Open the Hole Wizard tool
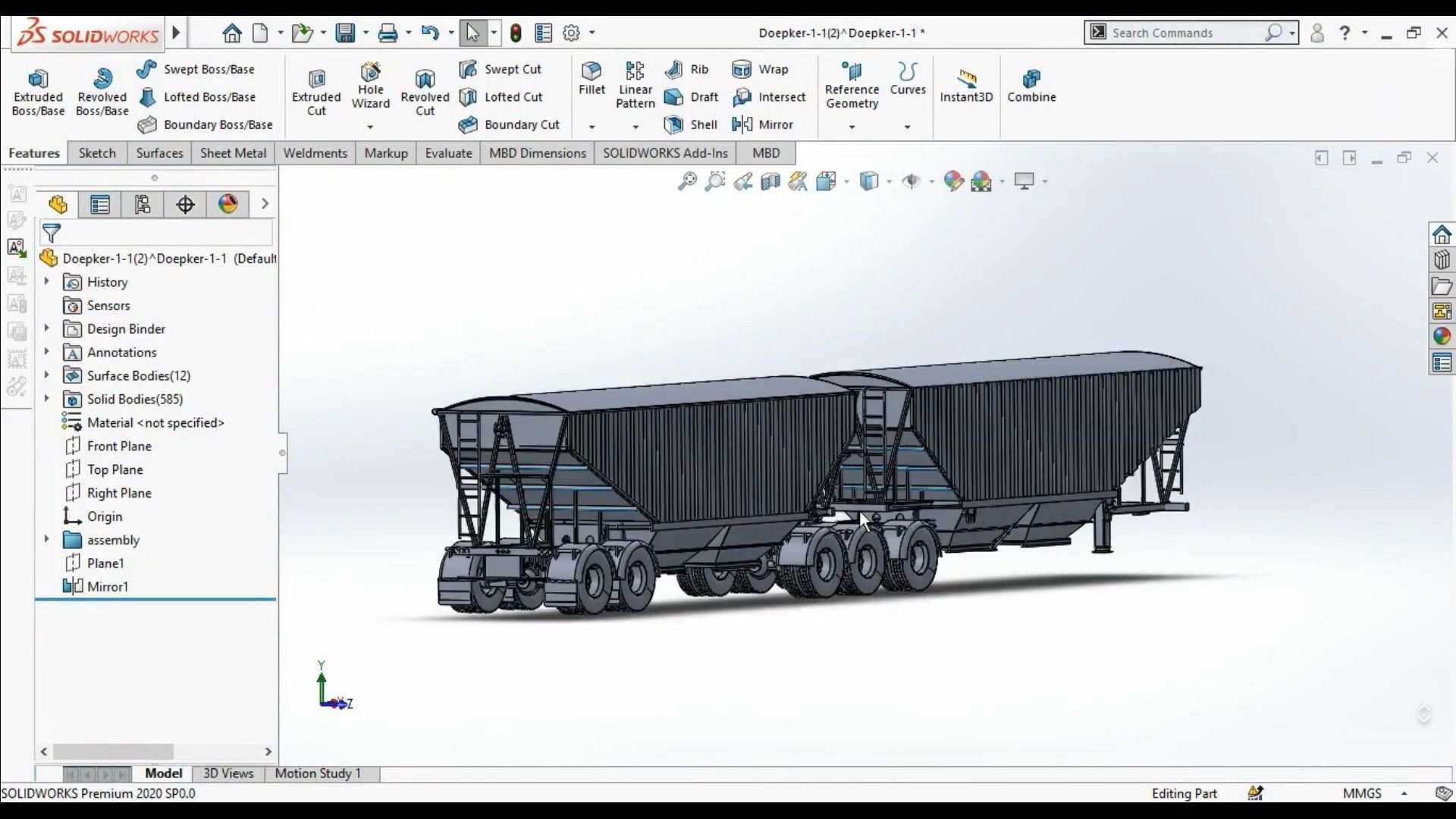1456x819 pixels. pyautogui.click(x=369, y=86)
